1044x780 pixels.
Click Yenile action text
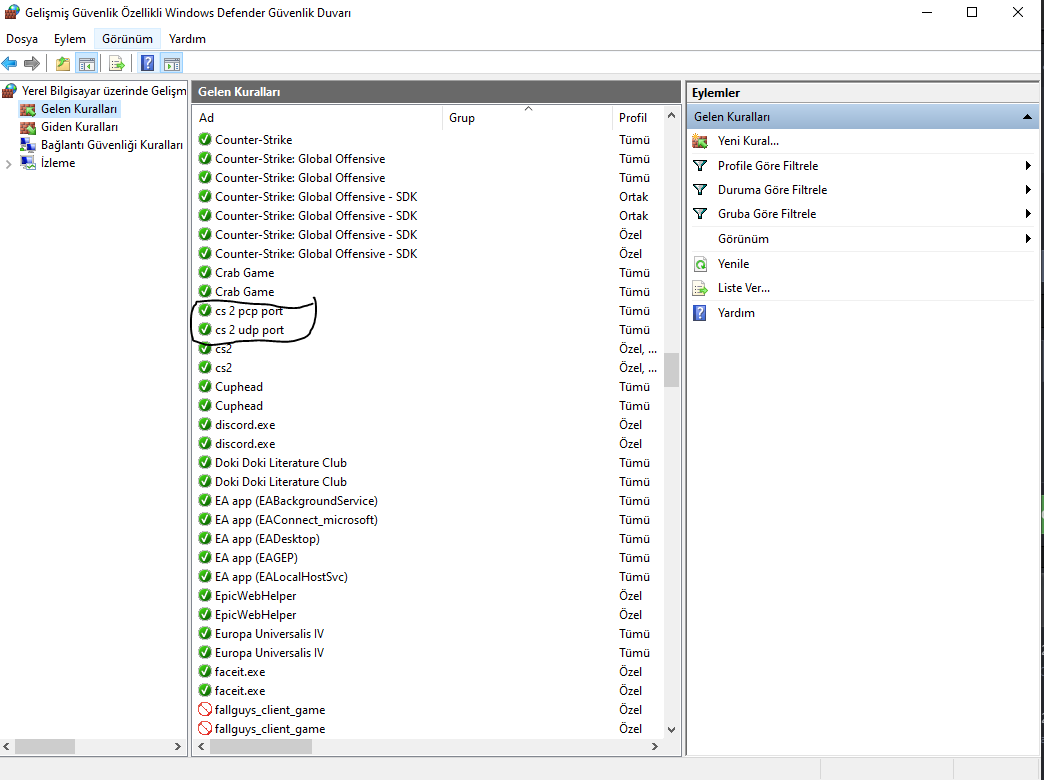[733, 264]
